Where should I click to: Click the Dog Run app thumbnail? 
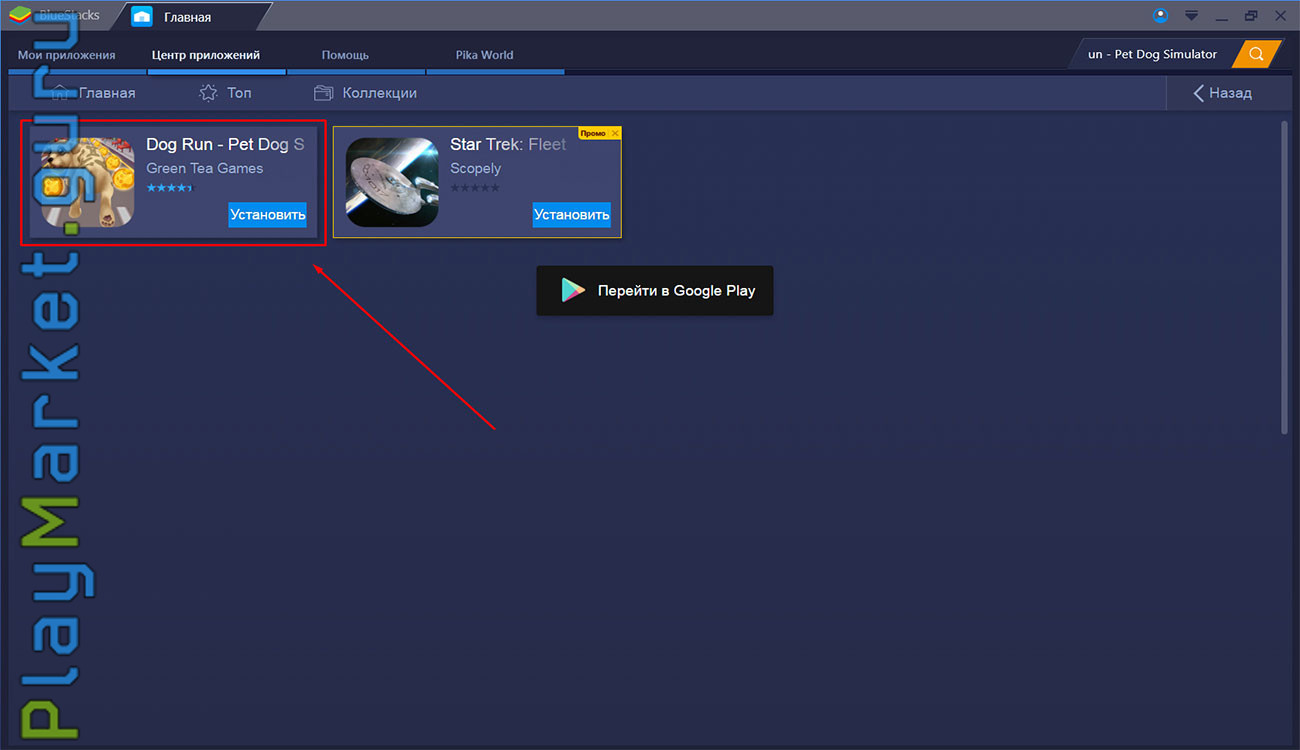88,182
